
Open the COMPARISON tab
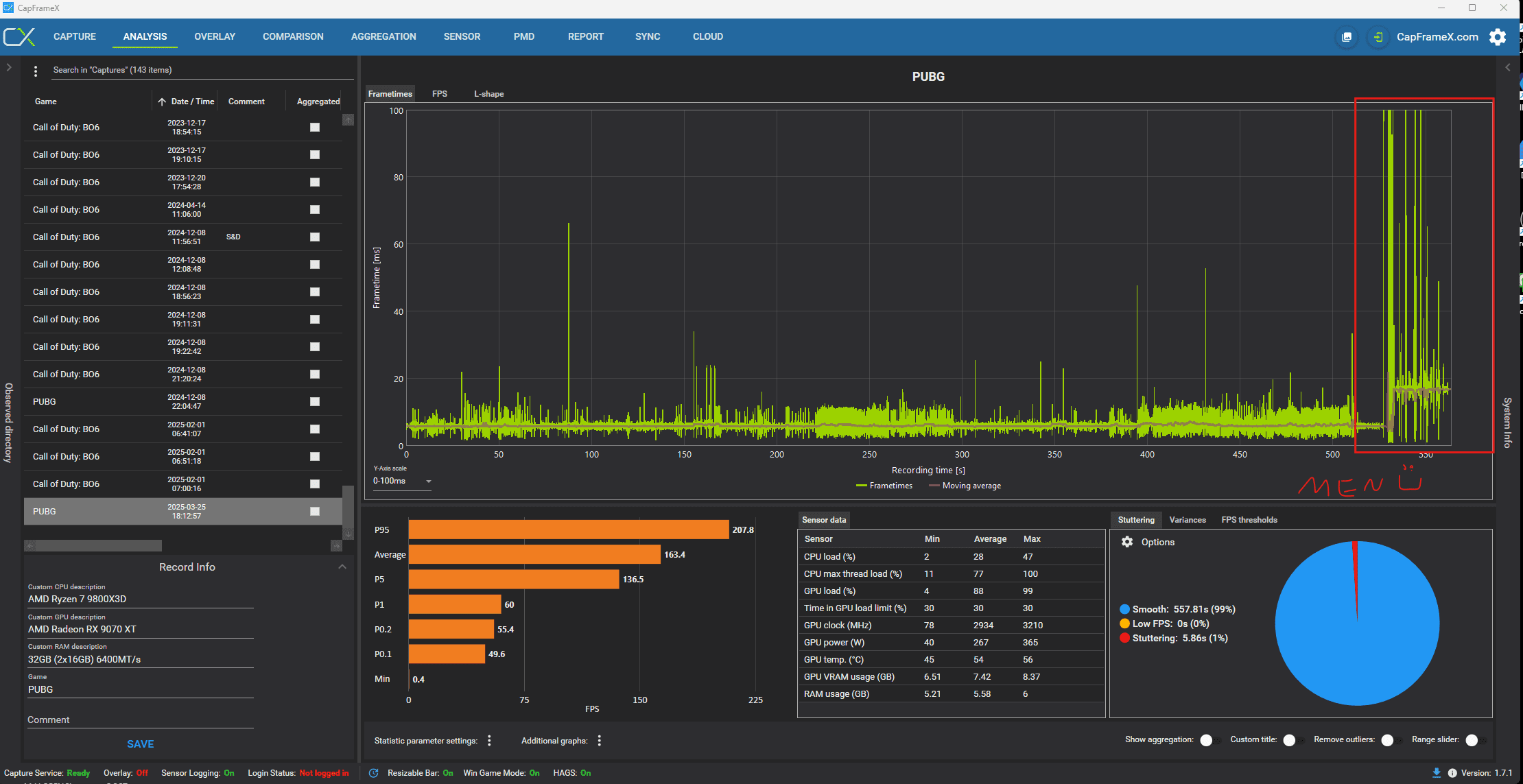click(x=293, y=36)
